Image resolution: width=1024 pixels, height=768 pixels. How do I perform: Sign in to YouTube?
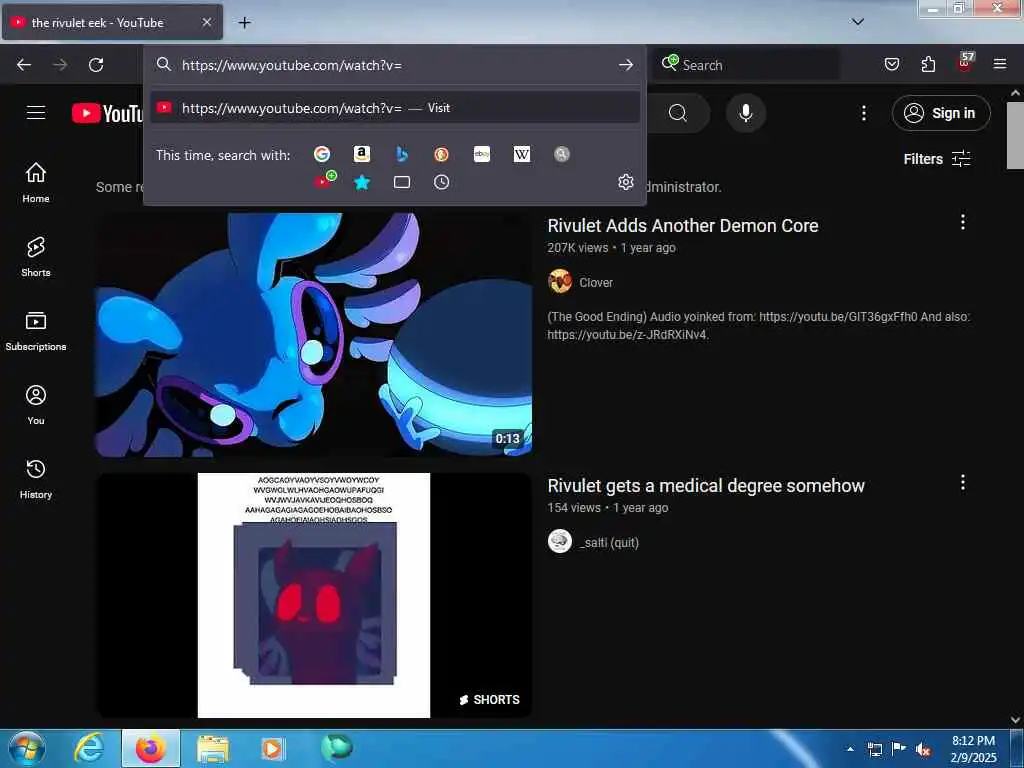pyautogui.click(x=941, y=113)
